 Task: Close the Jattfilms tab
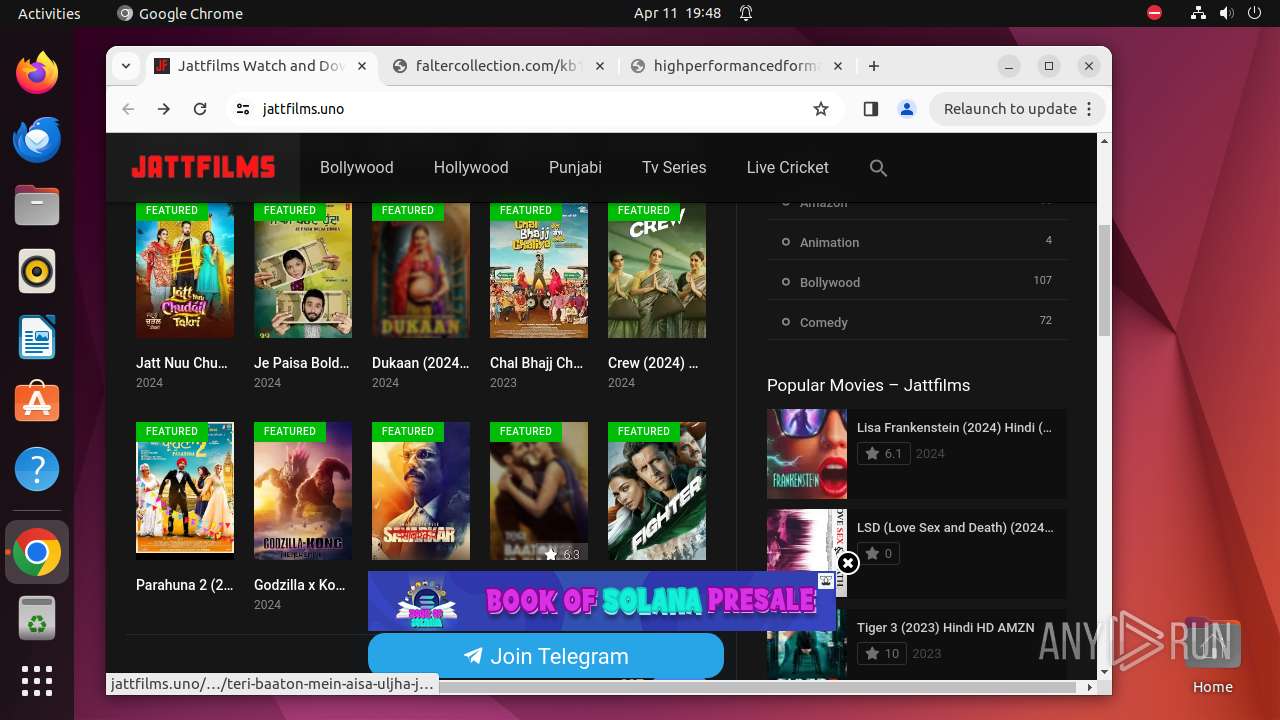pyautogui.click(x=362, y=66)
